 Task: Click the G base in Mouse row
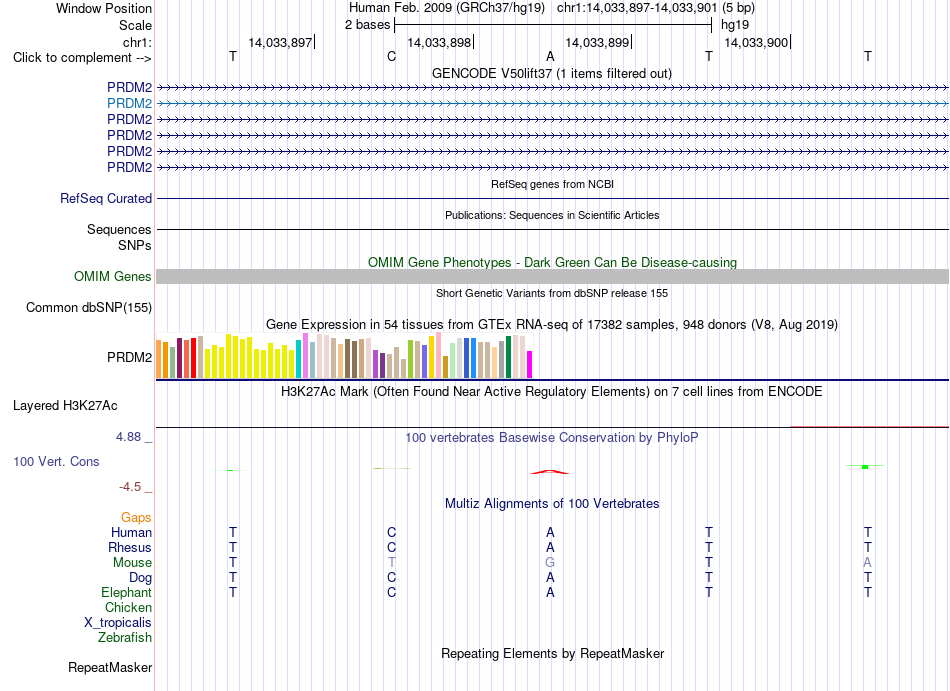click(x=550, y=563)
